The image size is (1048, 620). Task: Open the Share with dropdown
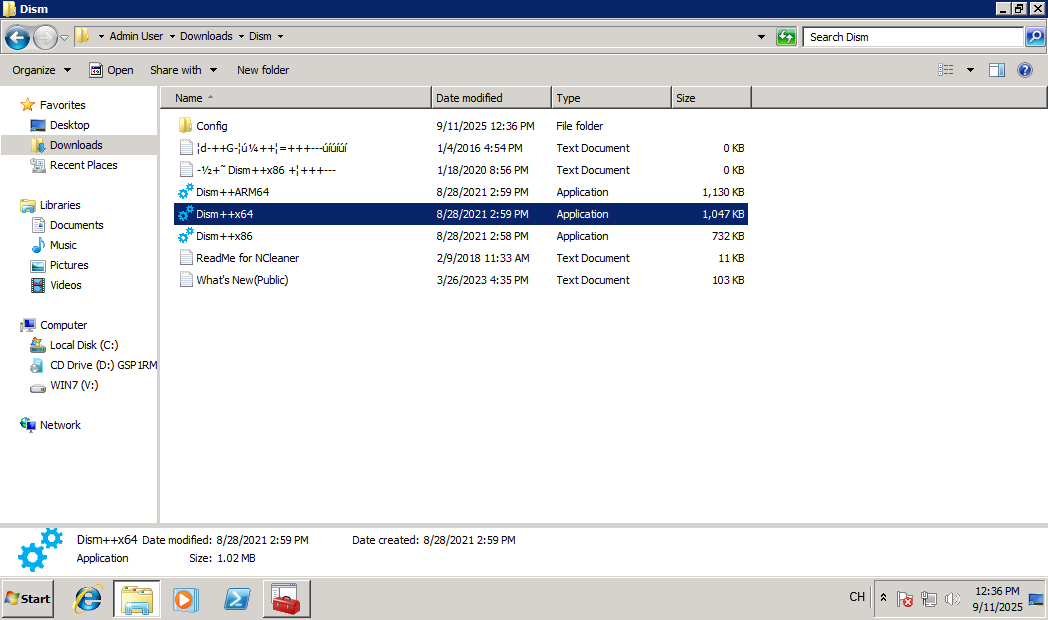182,70
